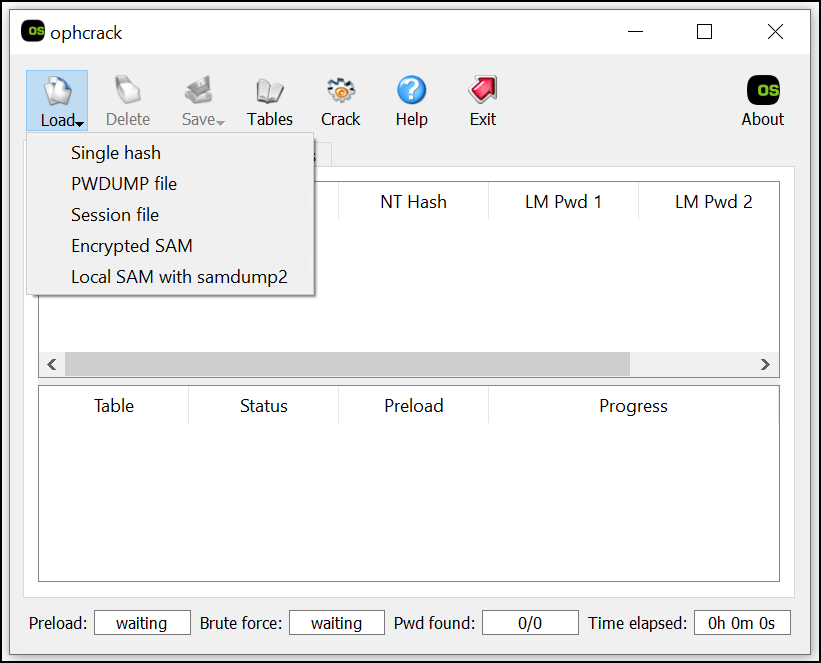Select Local SAM with samdump2
821x663 pixels.
170,277
